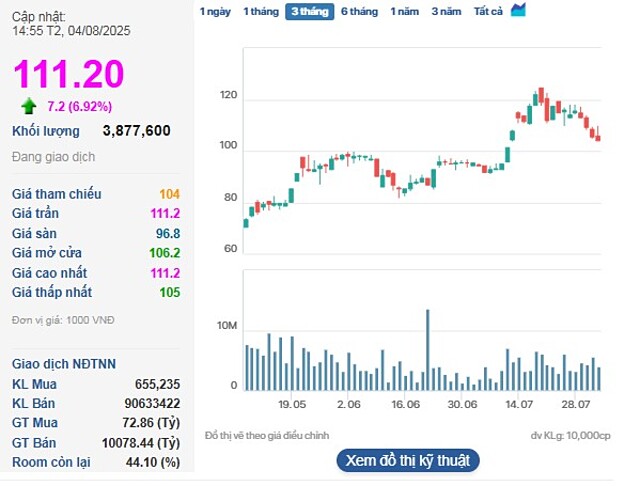The height and width of the screenshot is (486, 640).
Task: Choose the 3 năm chart period
Action: coord(447,11)
